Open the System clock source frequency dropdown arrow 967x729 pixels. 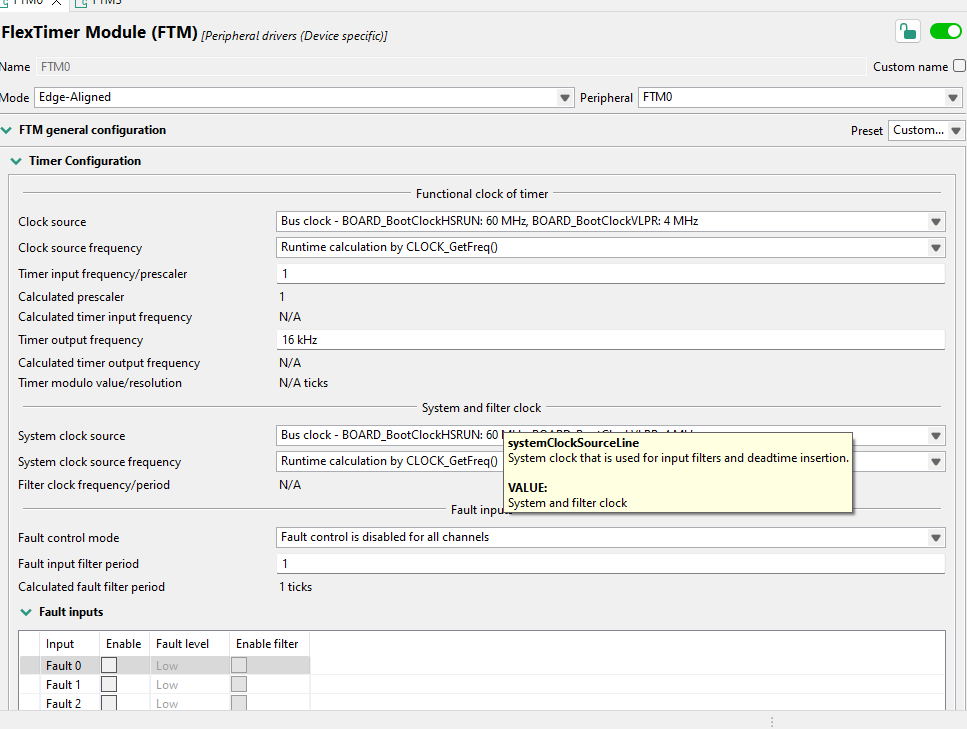936,462
